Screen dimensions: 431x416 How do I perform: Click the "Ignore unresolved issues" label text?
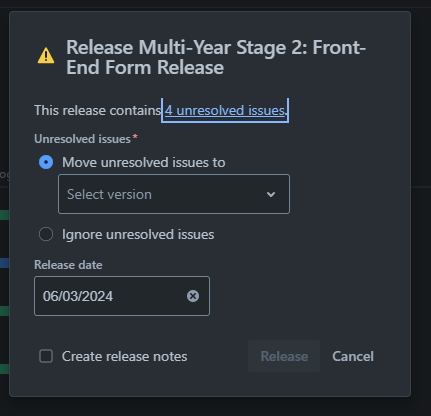click(138, 234)
